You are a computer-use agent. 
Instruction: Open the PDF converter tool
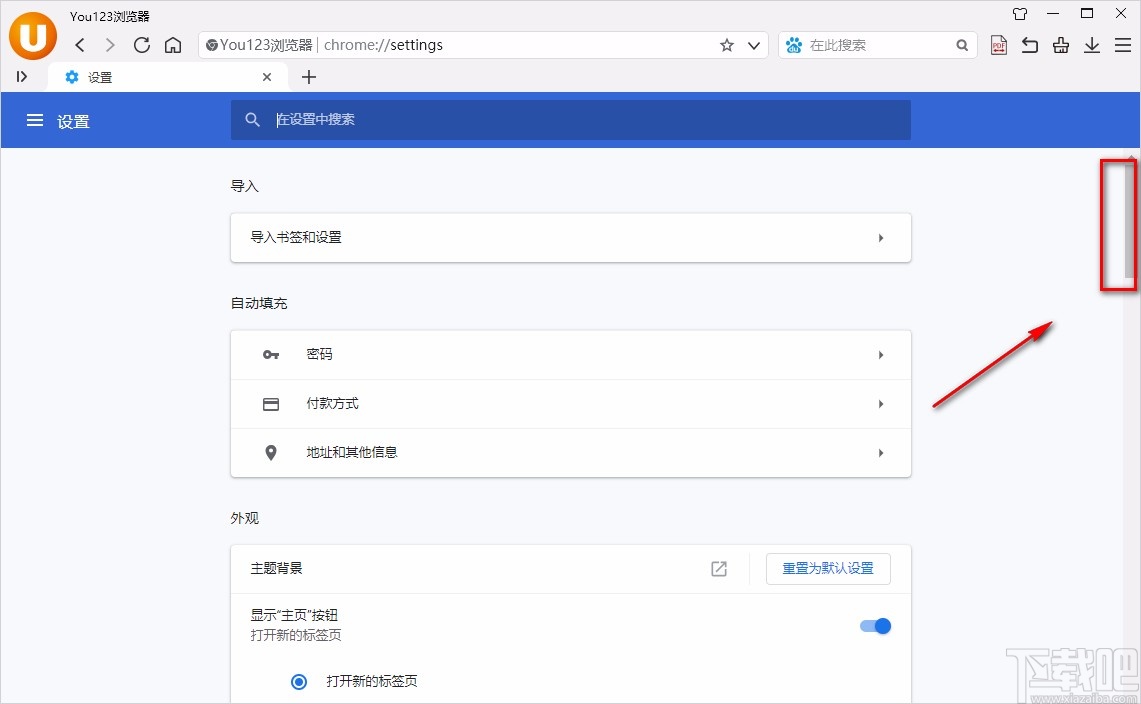click(998, 45)
